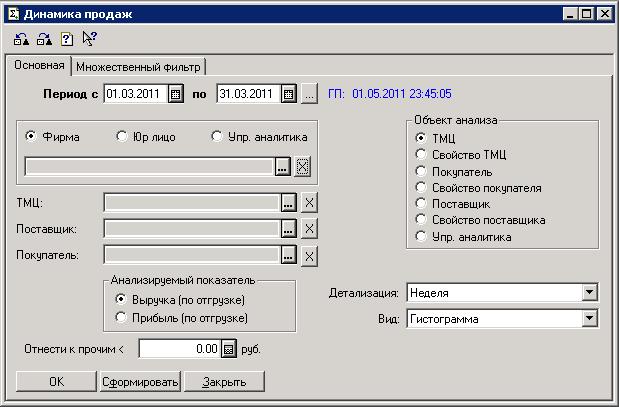Open the help question-mark icon
The height and width of the screenshot is (407, 619).
66,40
